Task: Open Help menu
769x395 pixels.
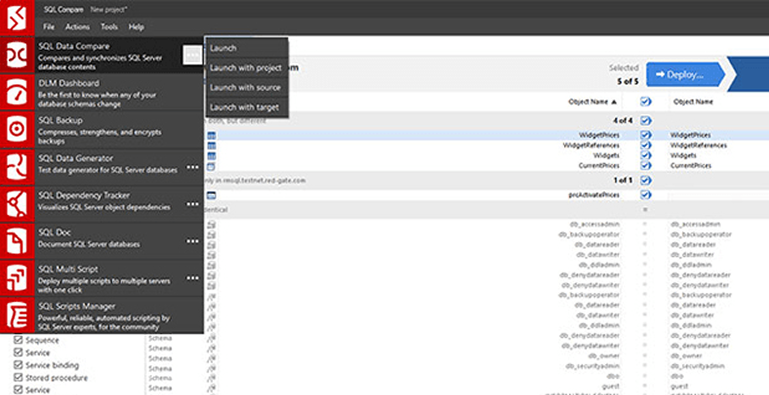Action: point(136,27)
